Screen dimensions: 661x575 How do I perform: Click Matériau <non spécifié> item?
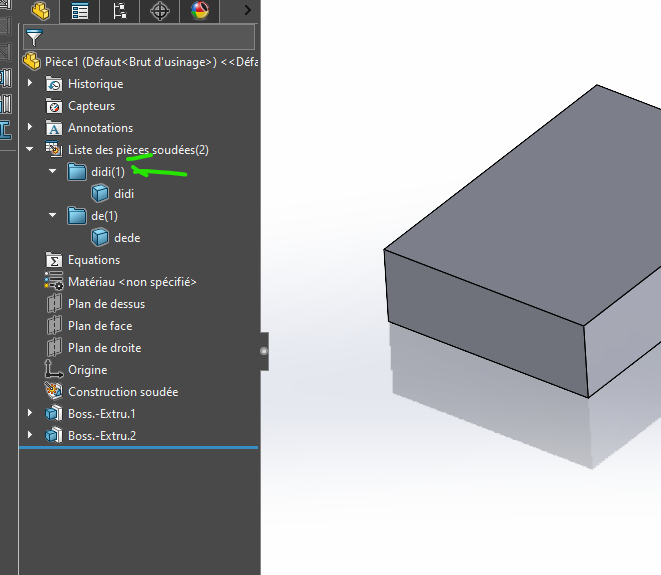pyautogui.click(x=132, y=282)
